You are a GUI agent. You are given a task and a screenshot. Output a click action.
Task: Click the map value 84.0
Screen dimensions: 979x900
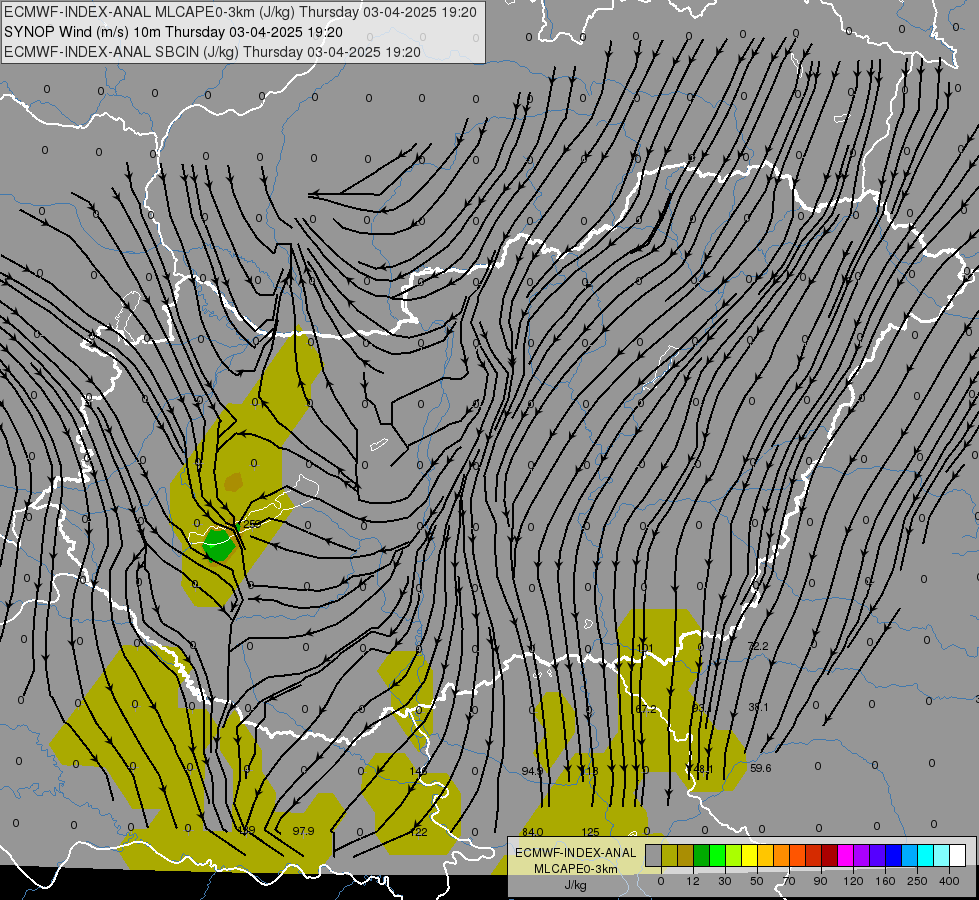click(x=533, y=832)
